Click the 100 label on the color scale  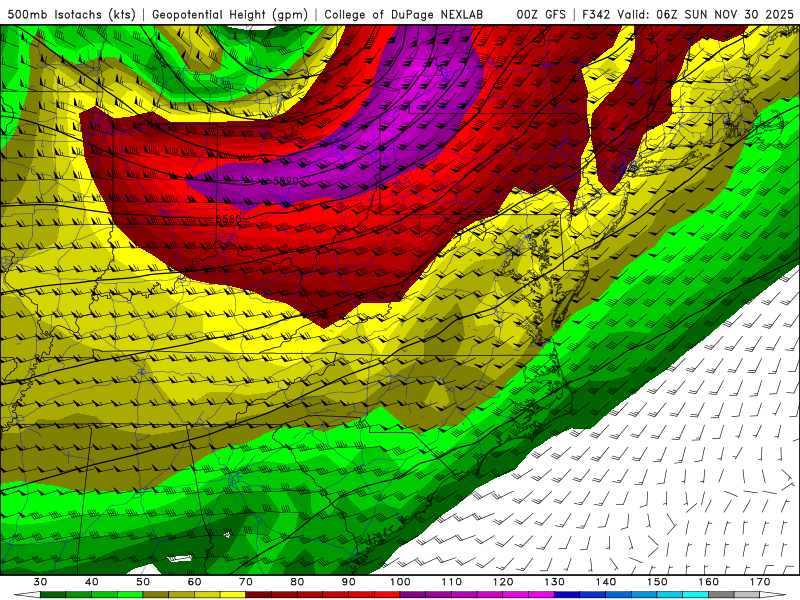coord(400,582)
